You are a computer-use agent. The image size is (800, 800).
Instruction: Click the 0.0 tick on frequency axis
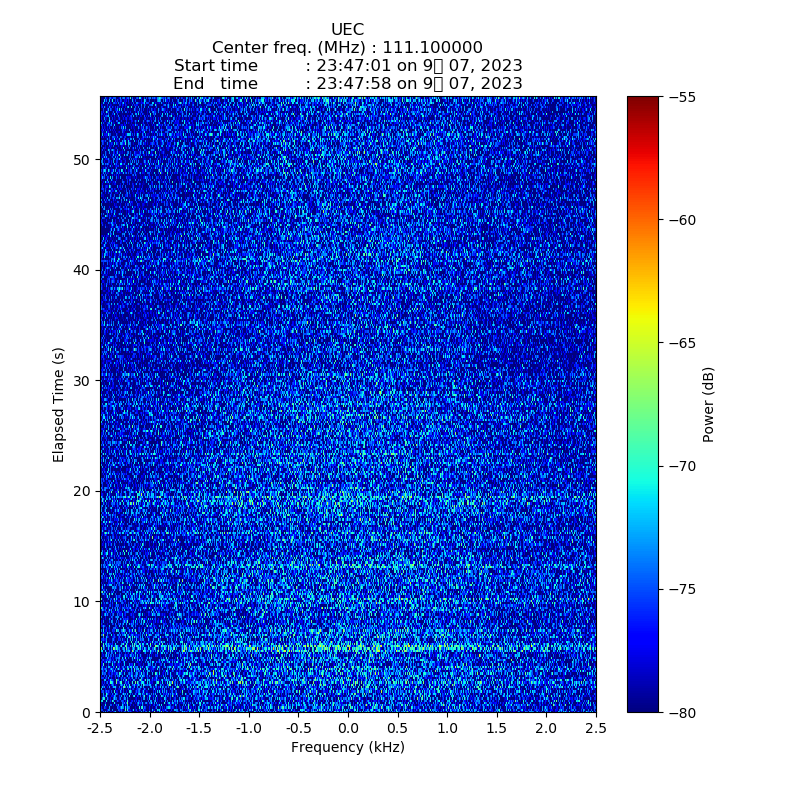tap(348, 728)
